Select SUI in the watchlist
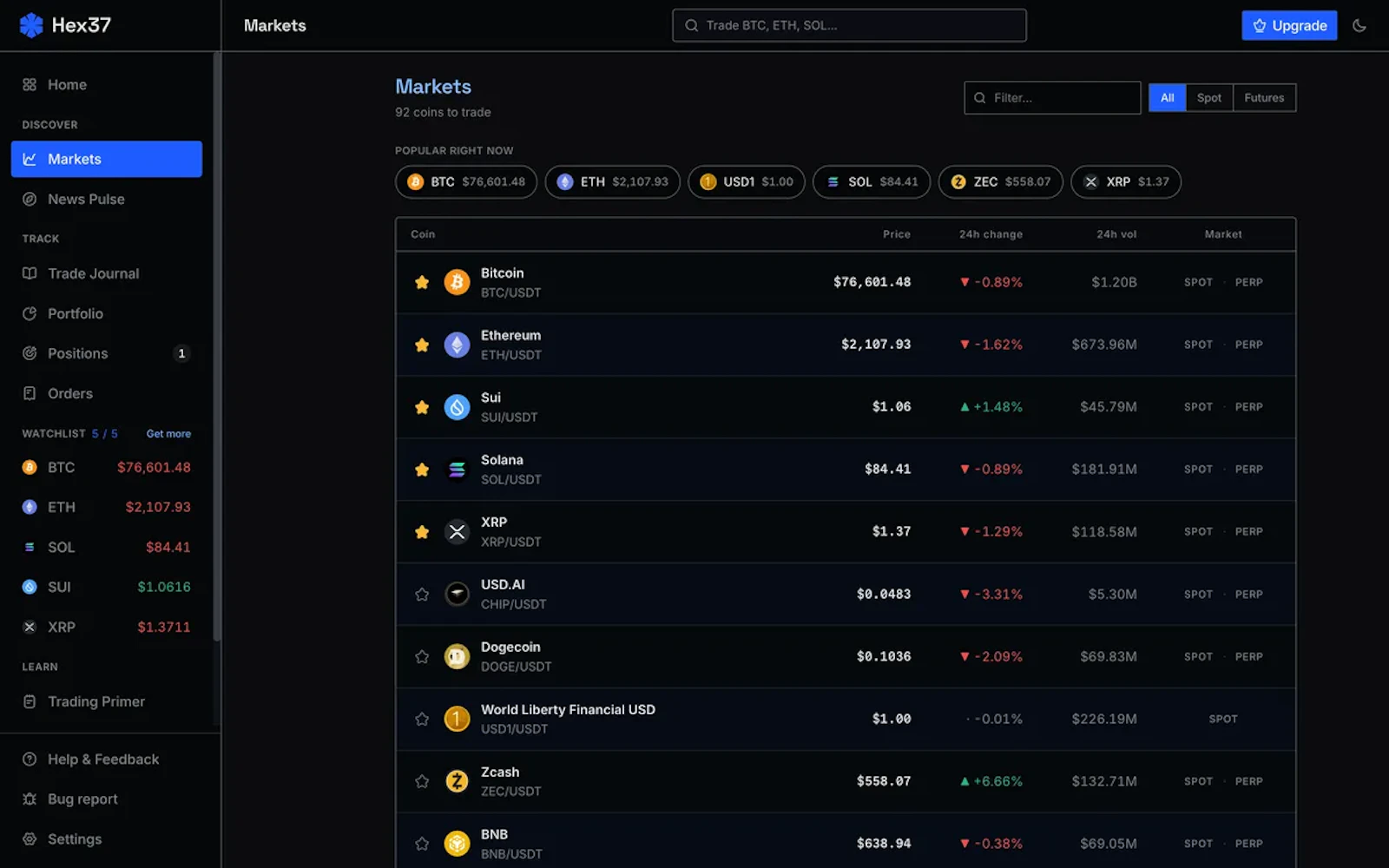The image size is (1389, 868). coord(107,587)
